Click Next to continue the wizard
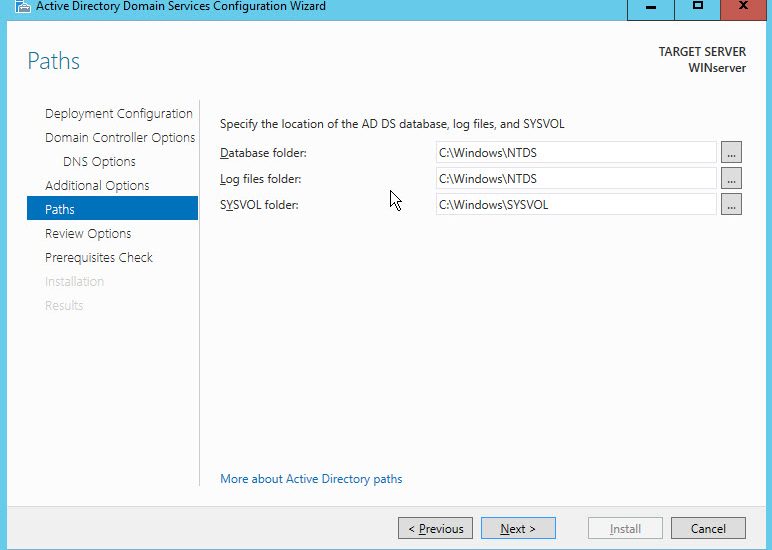Image resolution: width=772 pixels, height=550 pixels. tap(518, 528)
